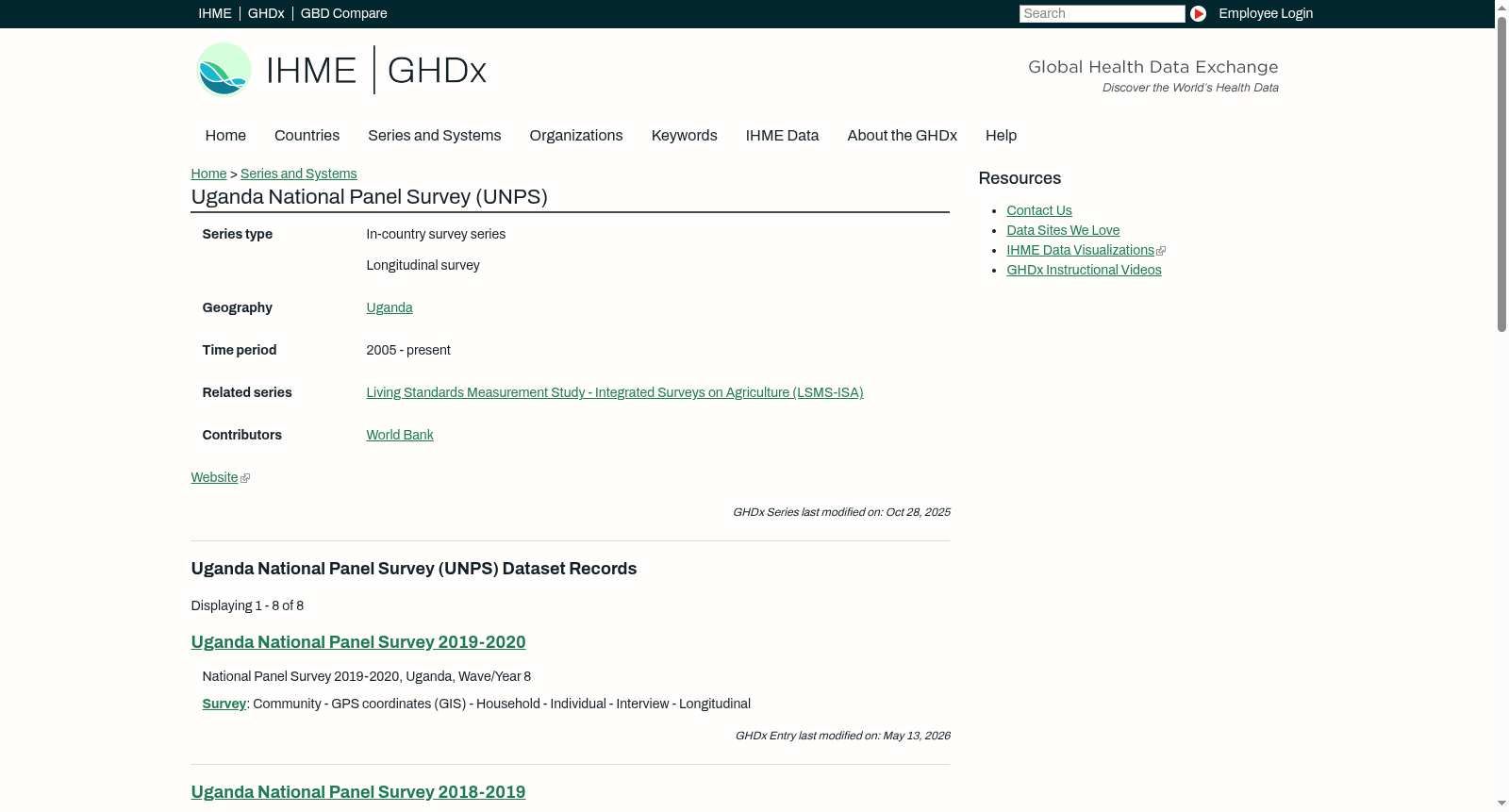Click the external link icon beside Website

coord(245,478)
